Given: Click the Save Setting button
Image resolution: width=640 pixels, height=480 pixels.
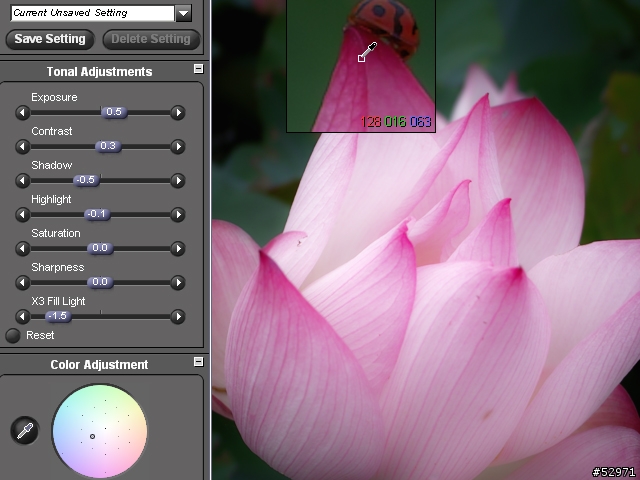Looking at the screenshot, I should [50, 39].
